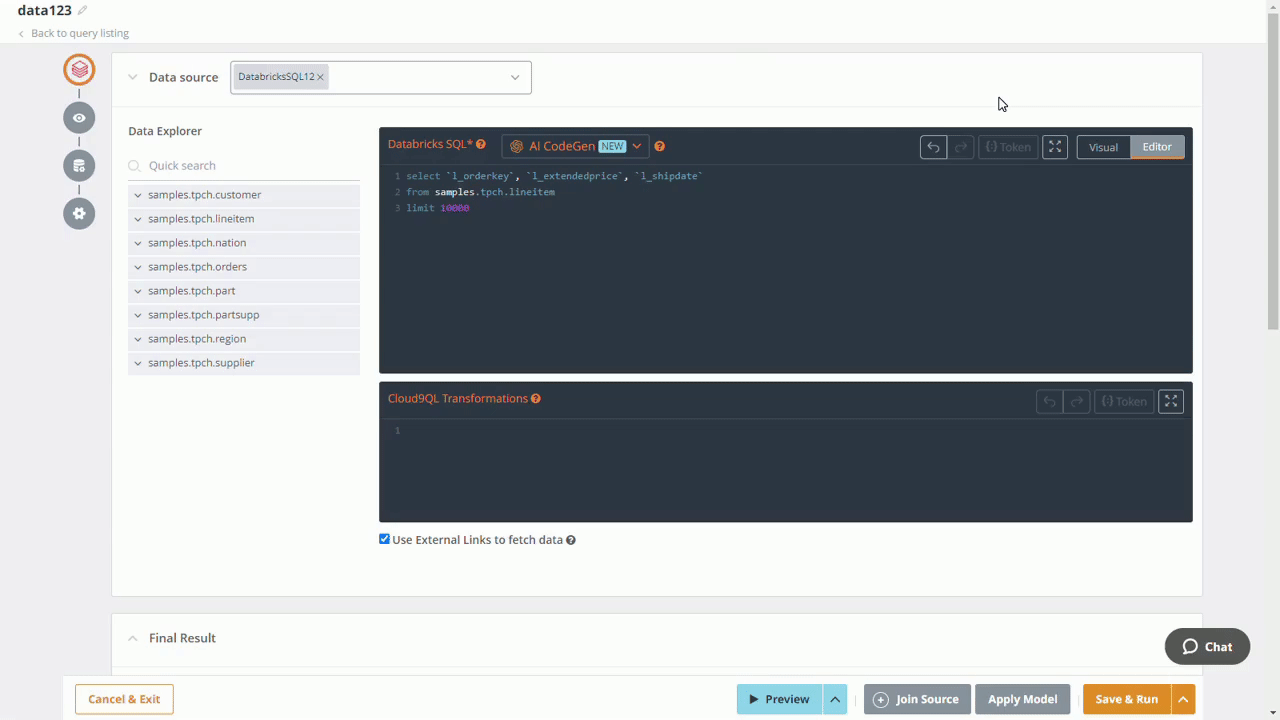Select the Editor query mode
The width and height of the screenshot is (1280, 720).
pos(1157,147)
